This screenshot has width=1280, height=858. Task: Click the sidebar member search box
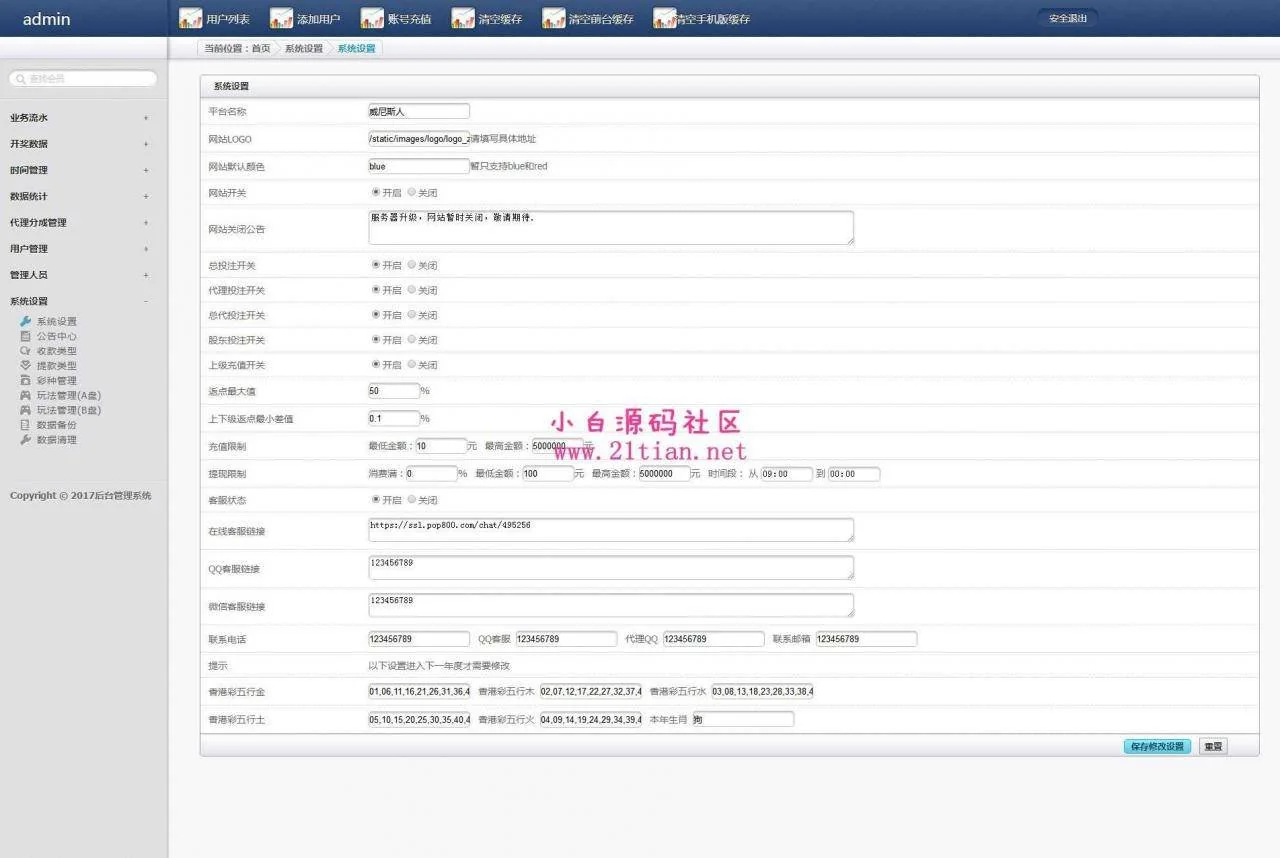[84, 78]
